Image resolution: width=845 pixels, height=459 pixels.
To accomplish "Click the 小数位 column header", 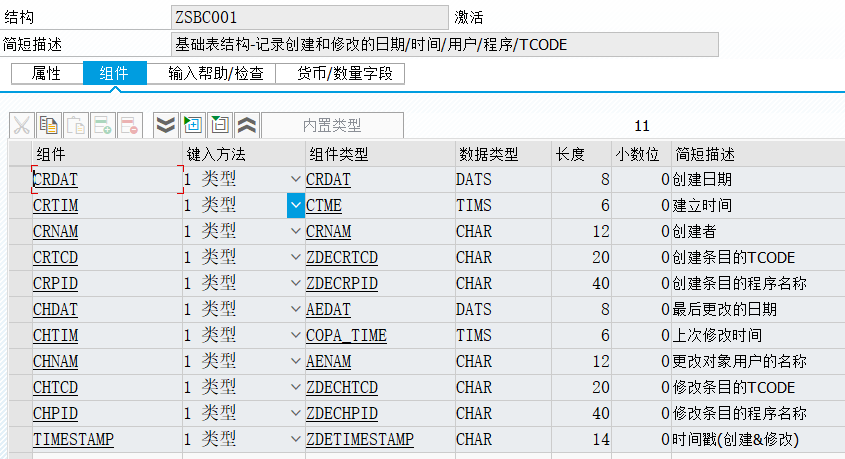I will [641, 154].
